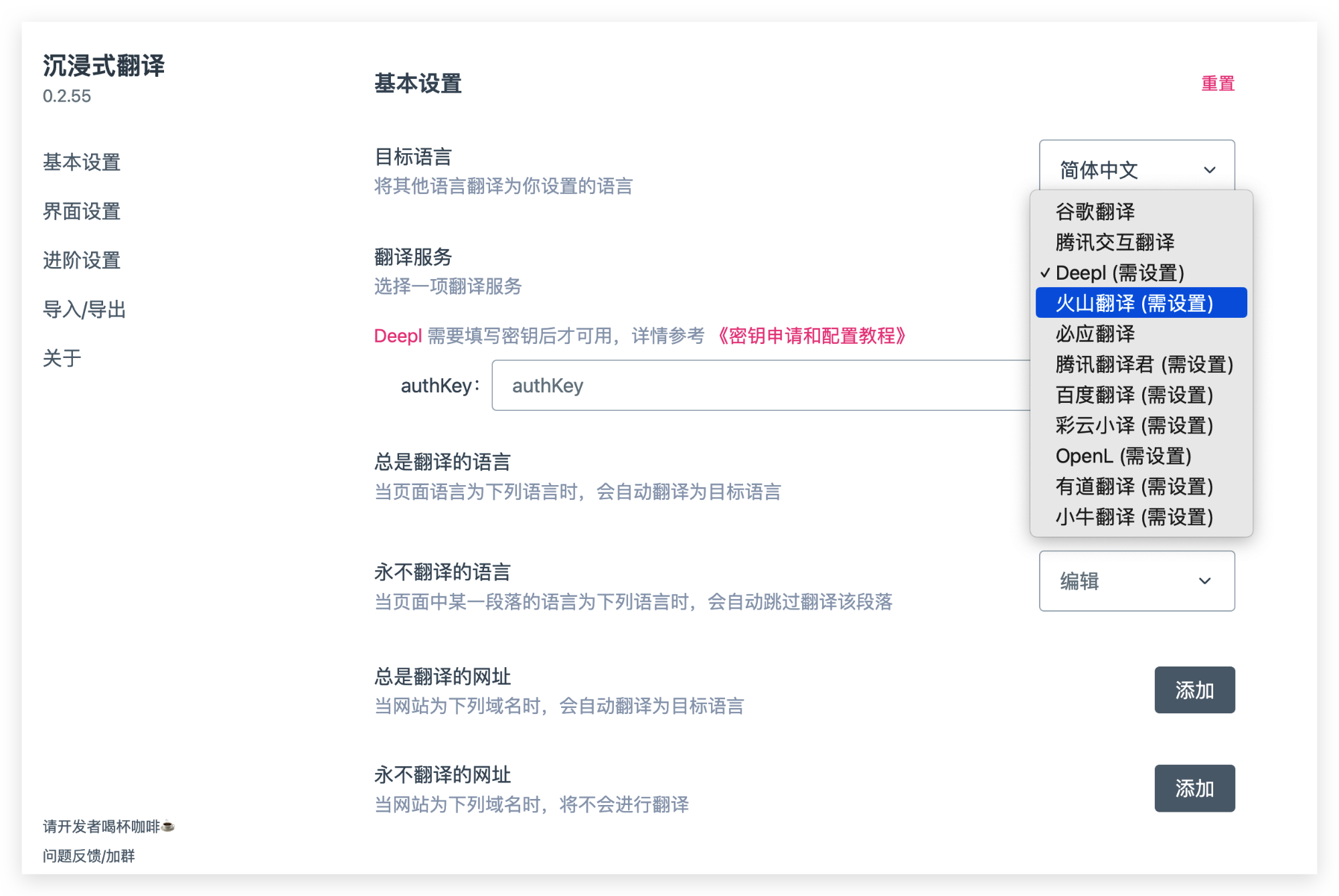Viewport: 1339px width, 896px height.
Task: Click the 将其他语言翻译为你设置的语言 description
Action: tap(503, 186)
